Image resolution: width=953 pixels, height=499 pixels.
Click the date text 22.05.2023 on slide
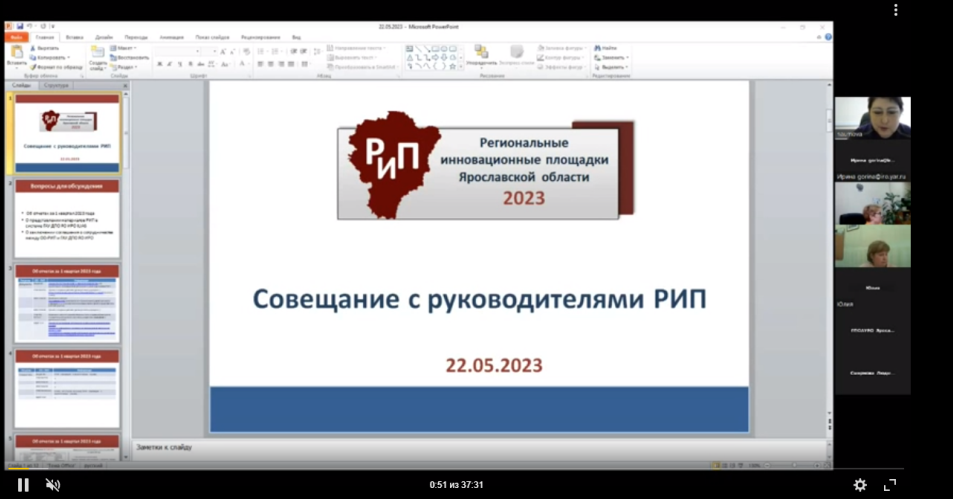(494, 365)
